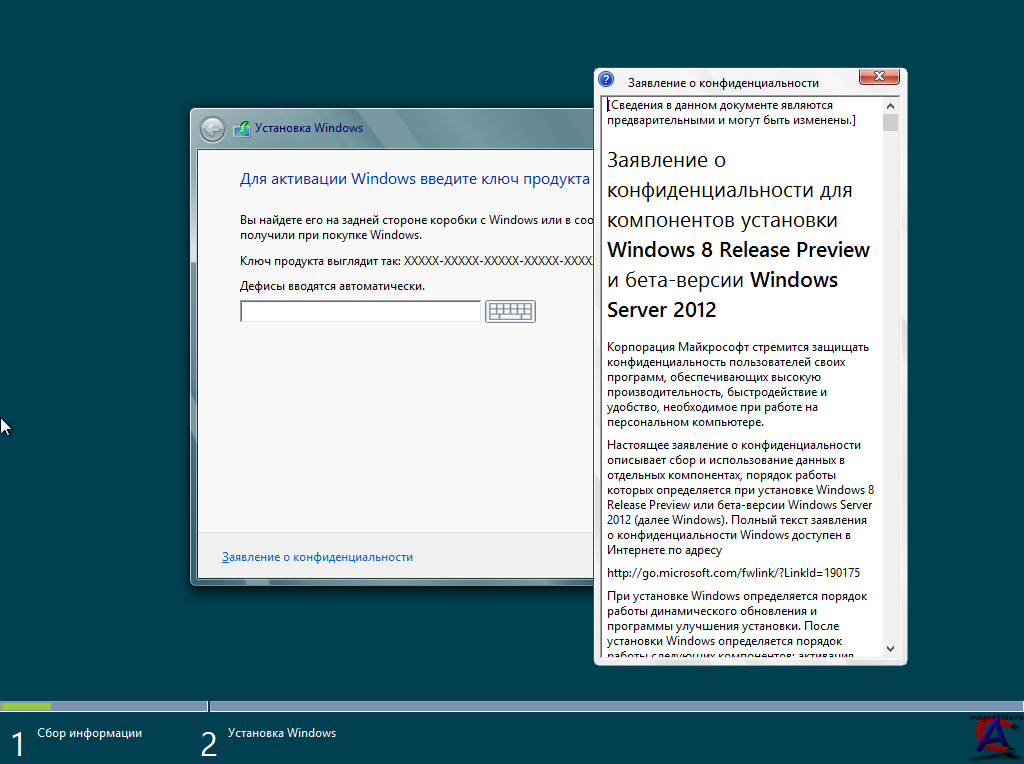Screen dimensions: 1024x764
Task: Click the round back arrow in Windows Setup
Action: click(x=212, y=129)
